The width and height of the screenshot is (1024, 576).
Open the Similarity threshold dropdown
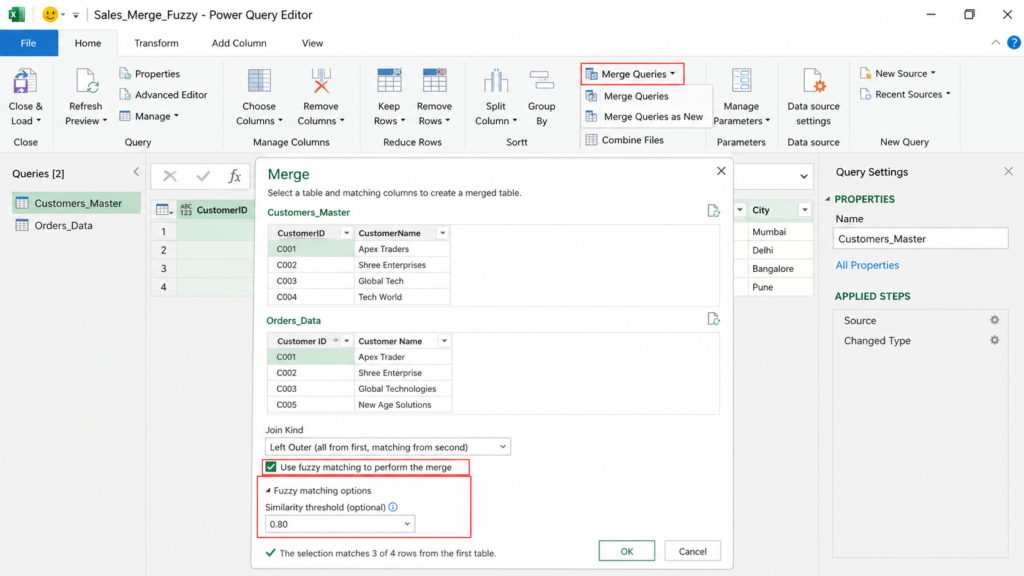click(x=340, y=524)
